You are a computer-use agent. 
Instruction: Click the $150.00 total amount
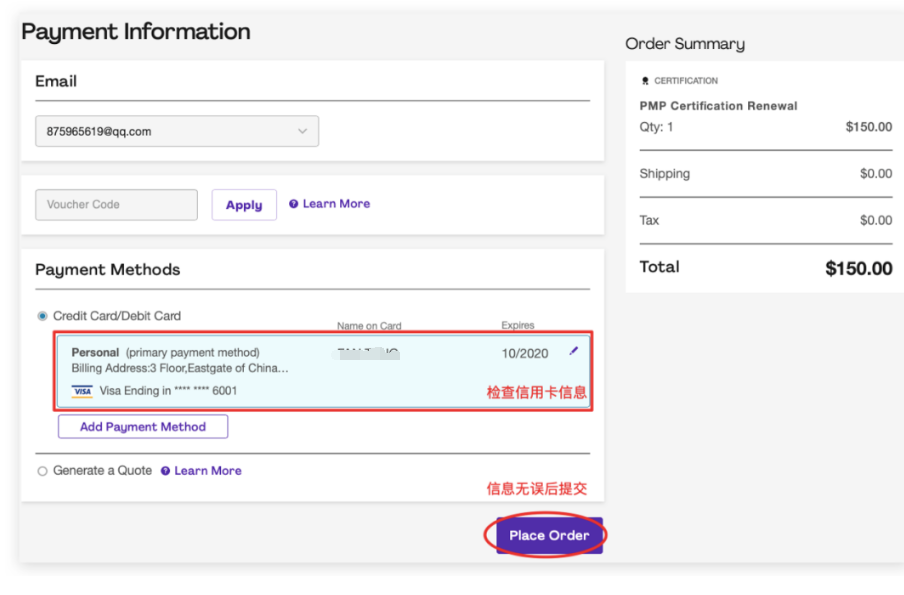[858, 268]
